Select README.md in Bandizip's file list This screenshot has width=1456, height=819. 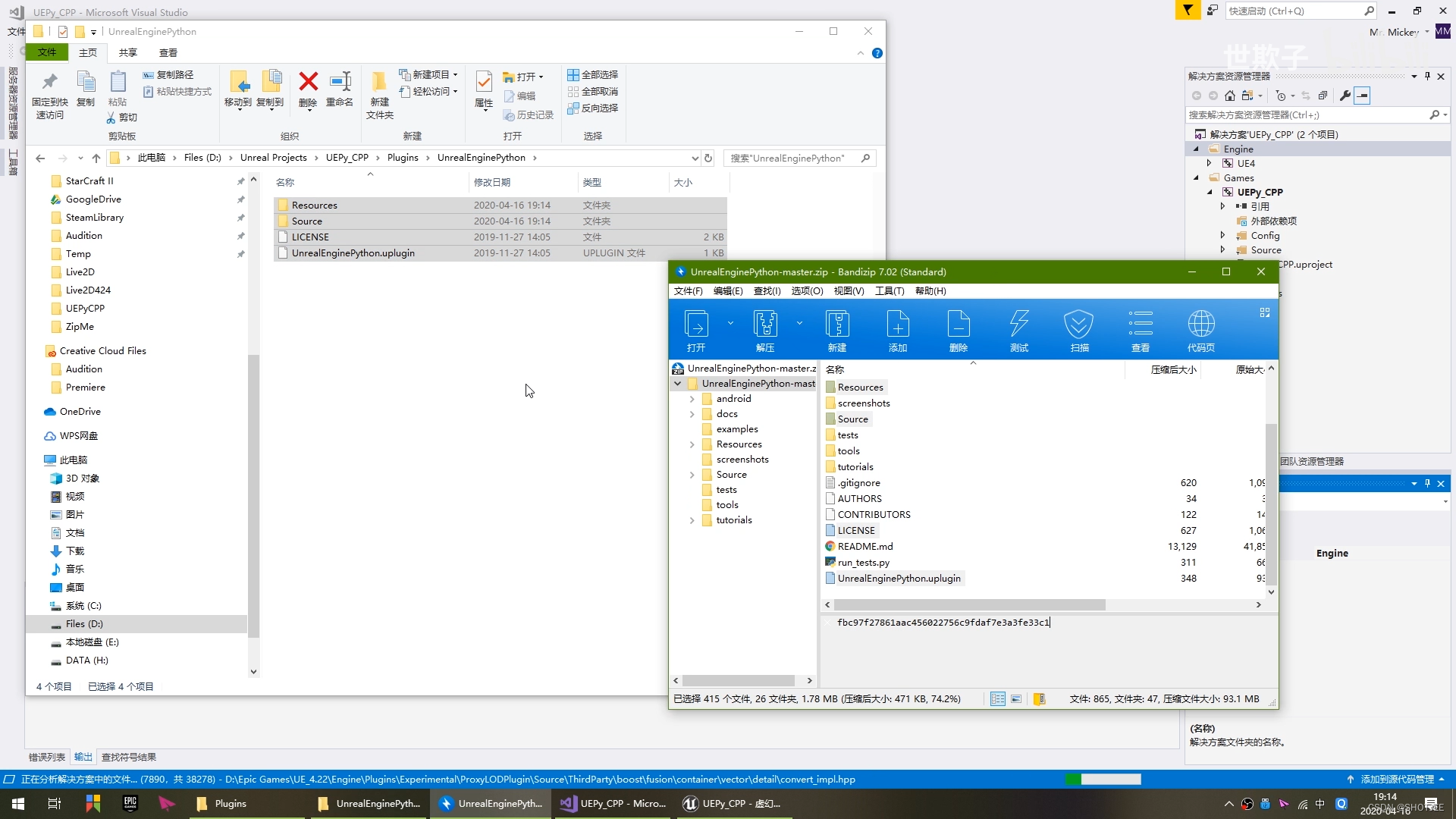click(864, 546)
